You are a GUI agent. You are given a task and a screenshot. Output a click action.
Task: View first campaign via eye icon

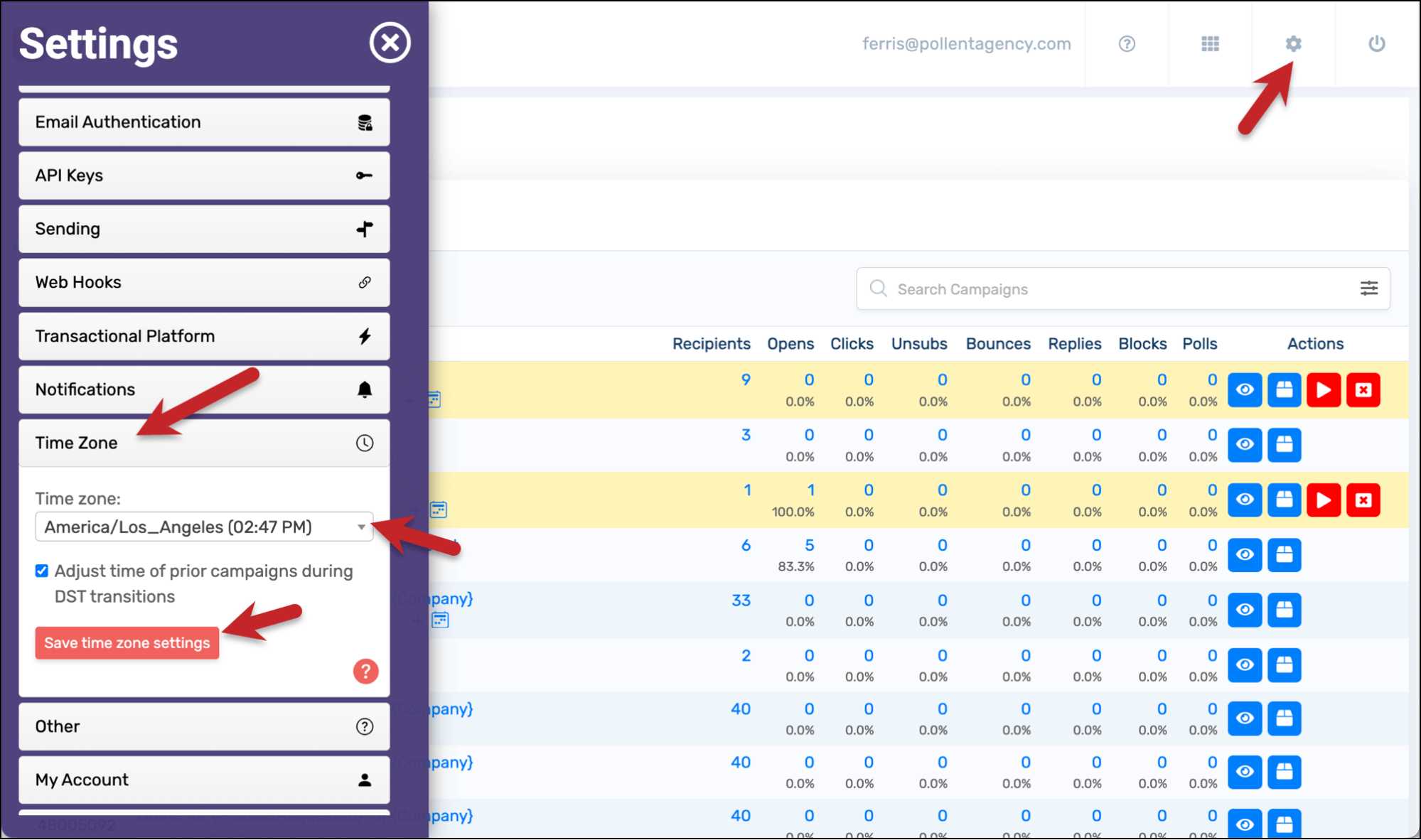click(x=1244, y=390)
